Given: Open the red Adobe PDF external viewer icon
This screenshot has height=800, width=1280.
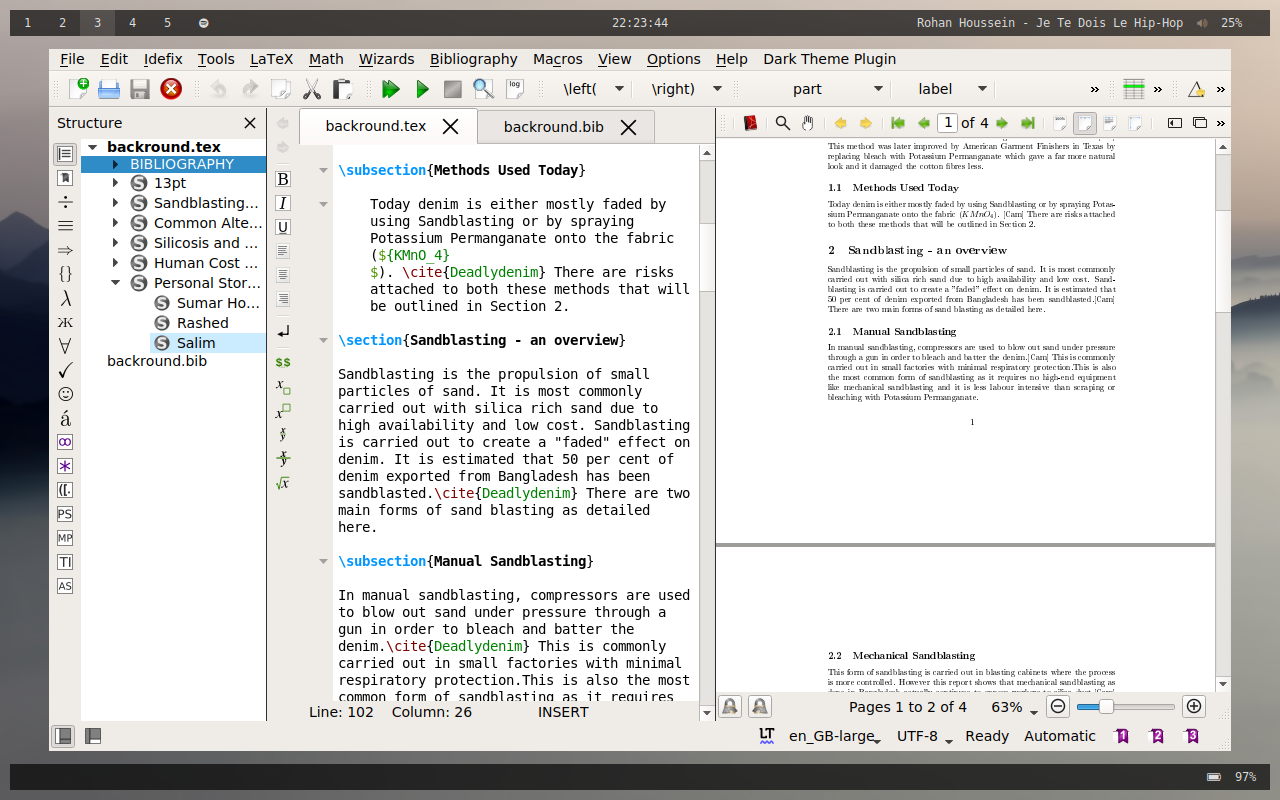Looking at the screenshot, I should [751, 123].
